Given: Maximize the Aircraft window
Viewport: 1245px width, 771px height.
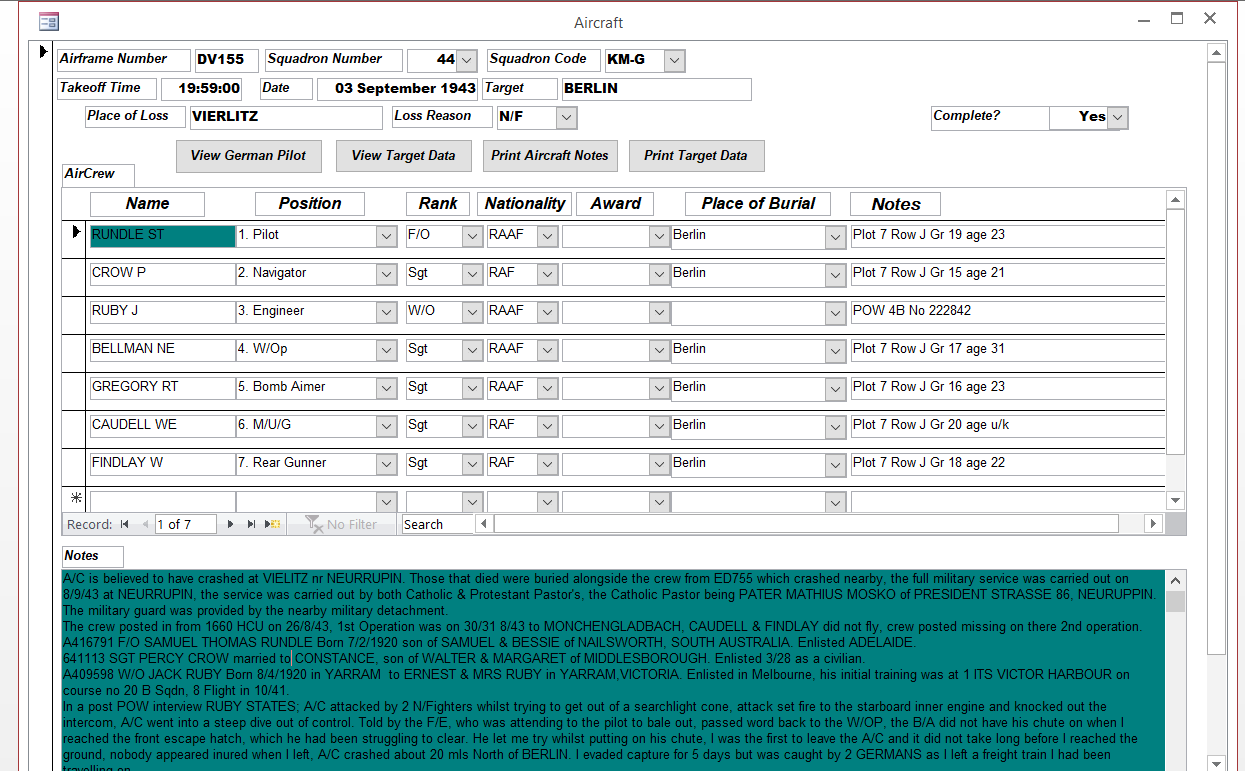Looking at the screenshot, I should pyautogui.click(x=1177, y=18).
